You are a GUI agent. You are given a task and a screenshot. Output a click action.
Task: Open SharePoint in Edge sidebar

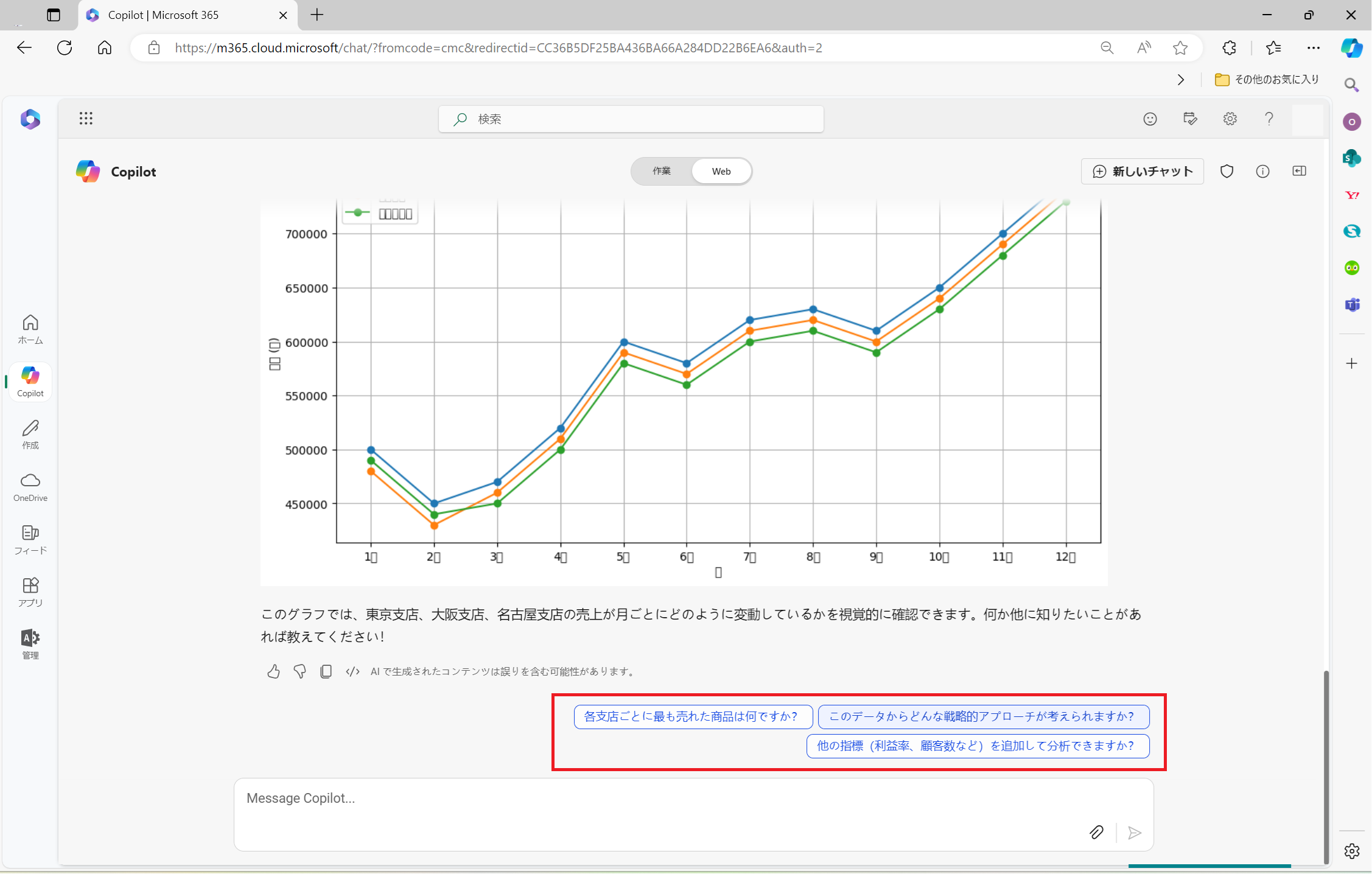[1352, 158]
